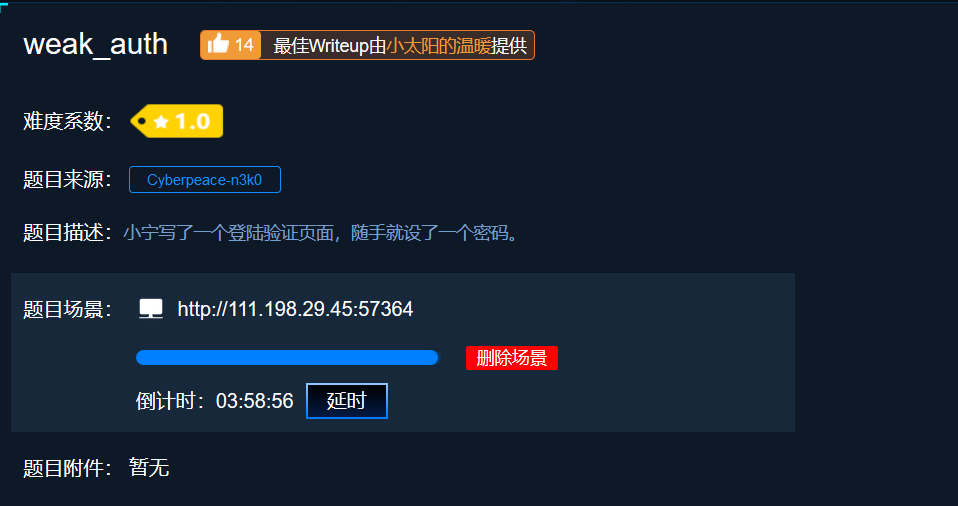Image resolution: width=958 pixels, height=506 pixels.
Task: Click the 提供 text in Writeup banner
Action: point(509,46)
